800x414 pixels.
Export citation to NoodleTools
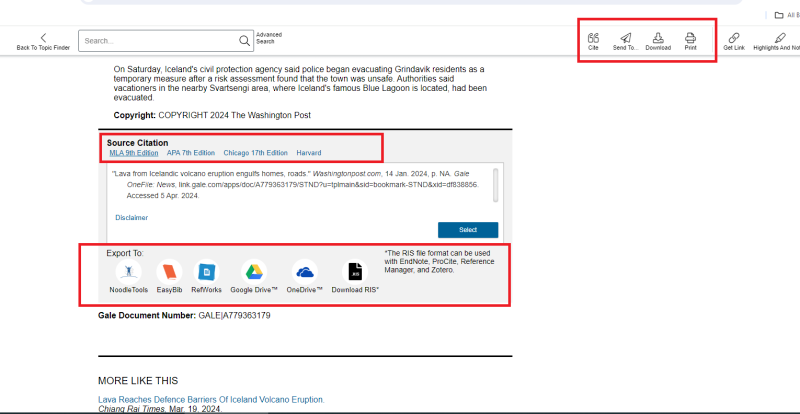click(x=127, y=272)
